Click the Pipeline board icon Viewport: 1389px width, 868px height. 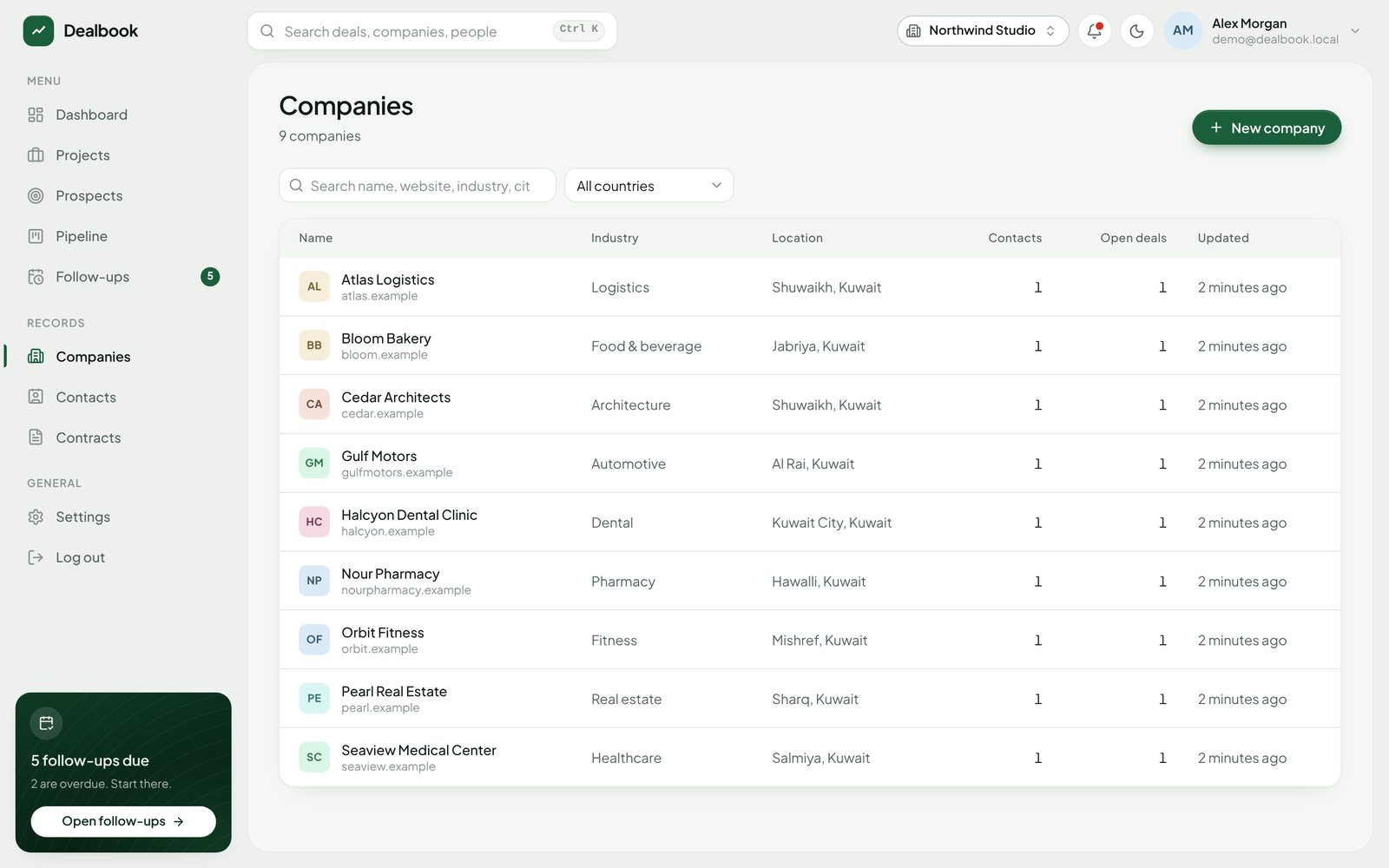36,236
